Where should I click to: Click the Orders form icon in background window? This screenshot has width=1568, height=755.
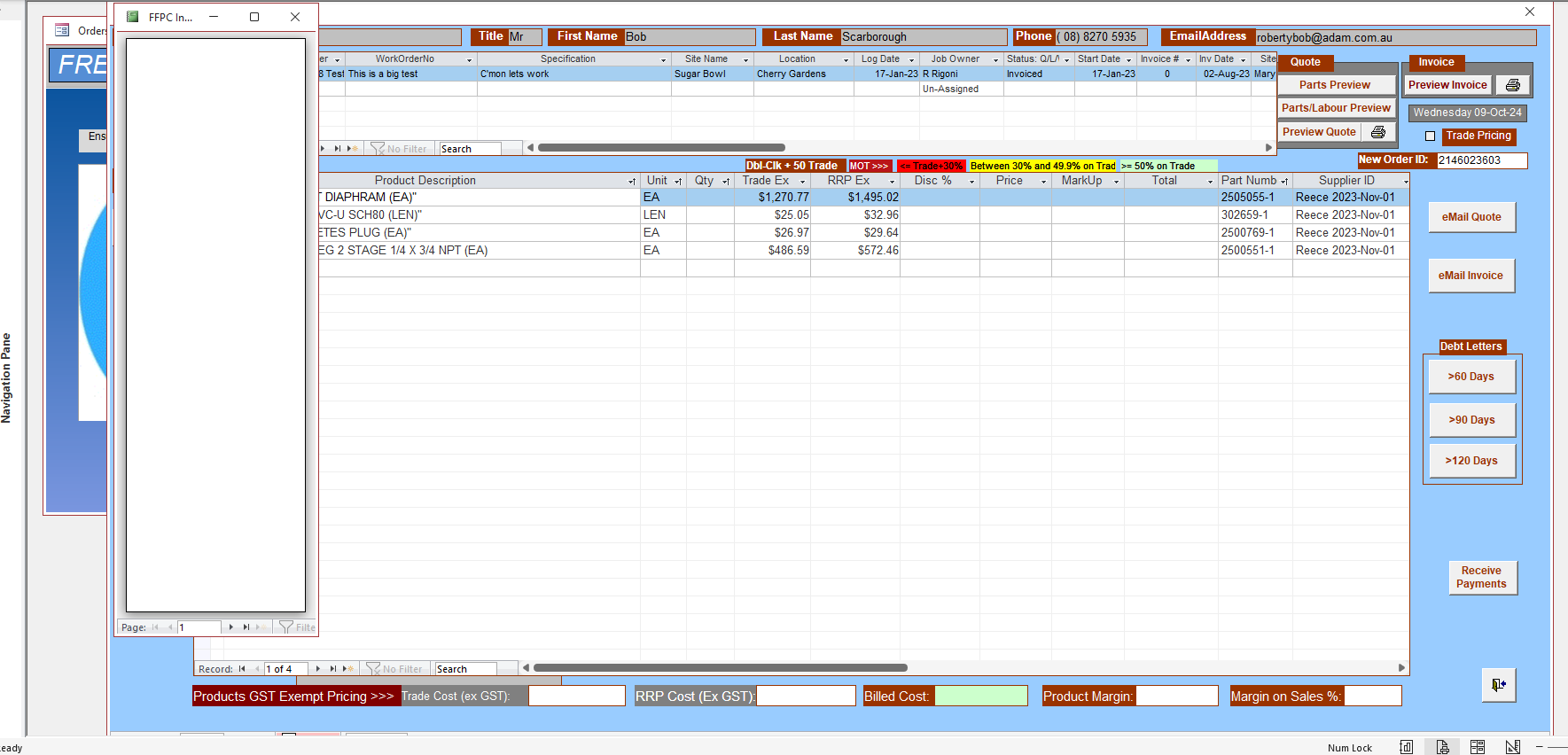pyautogui.click(x=62, y=30)
